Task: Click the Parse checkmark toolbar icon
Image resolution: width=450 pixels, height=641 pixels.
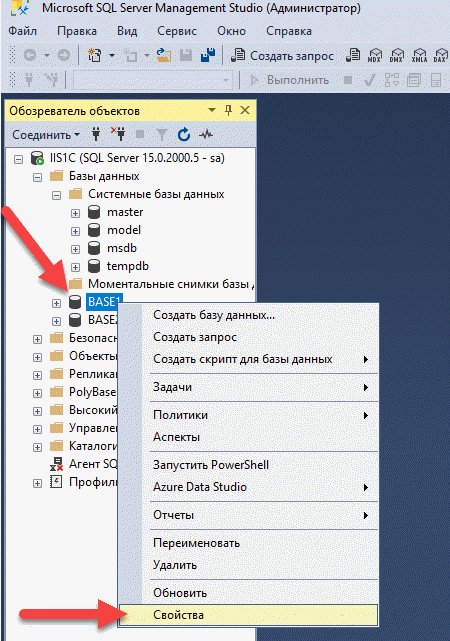Action: 370,80
